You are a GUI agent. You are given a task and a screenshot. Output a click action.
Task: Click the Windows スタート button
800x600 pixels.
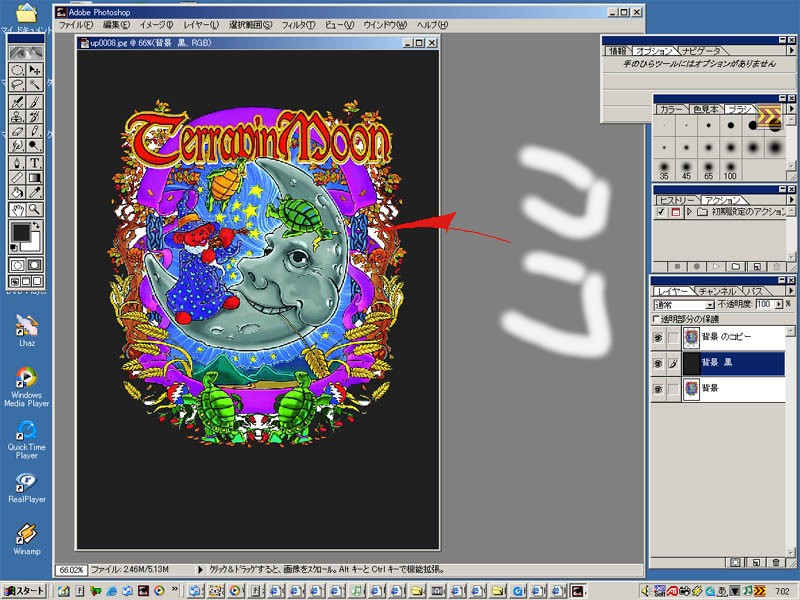tap(24, 590)
